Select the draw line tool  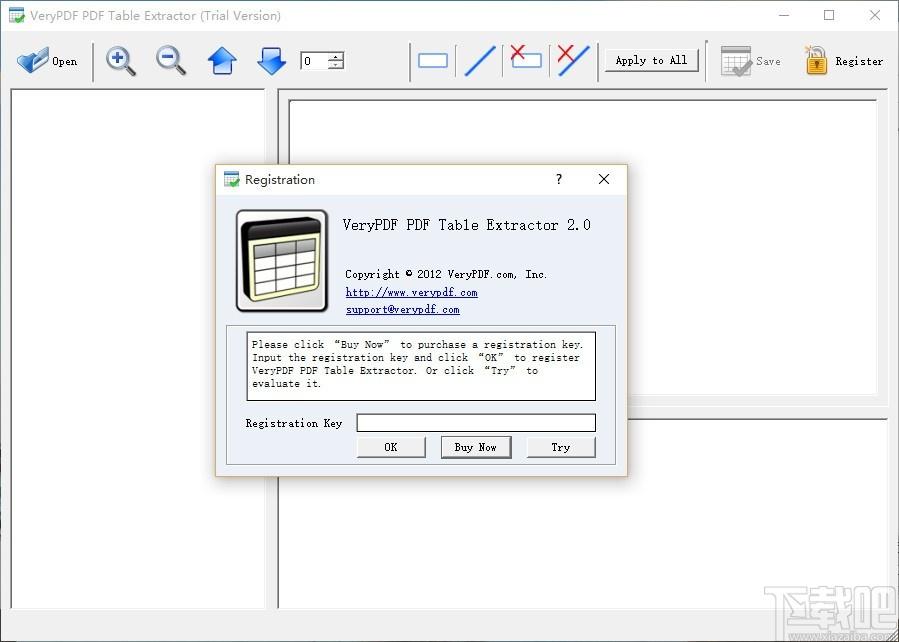pyautogui.click(x=480, y=61)
